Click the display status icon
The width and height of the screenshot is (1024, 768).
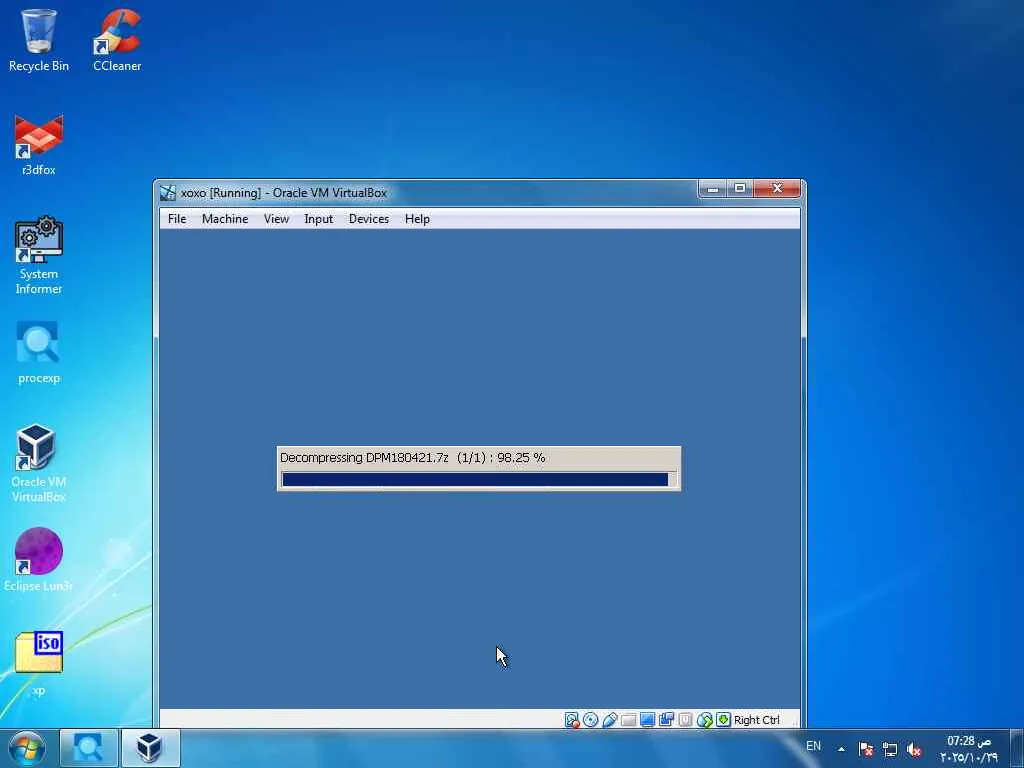pos(647,720)
